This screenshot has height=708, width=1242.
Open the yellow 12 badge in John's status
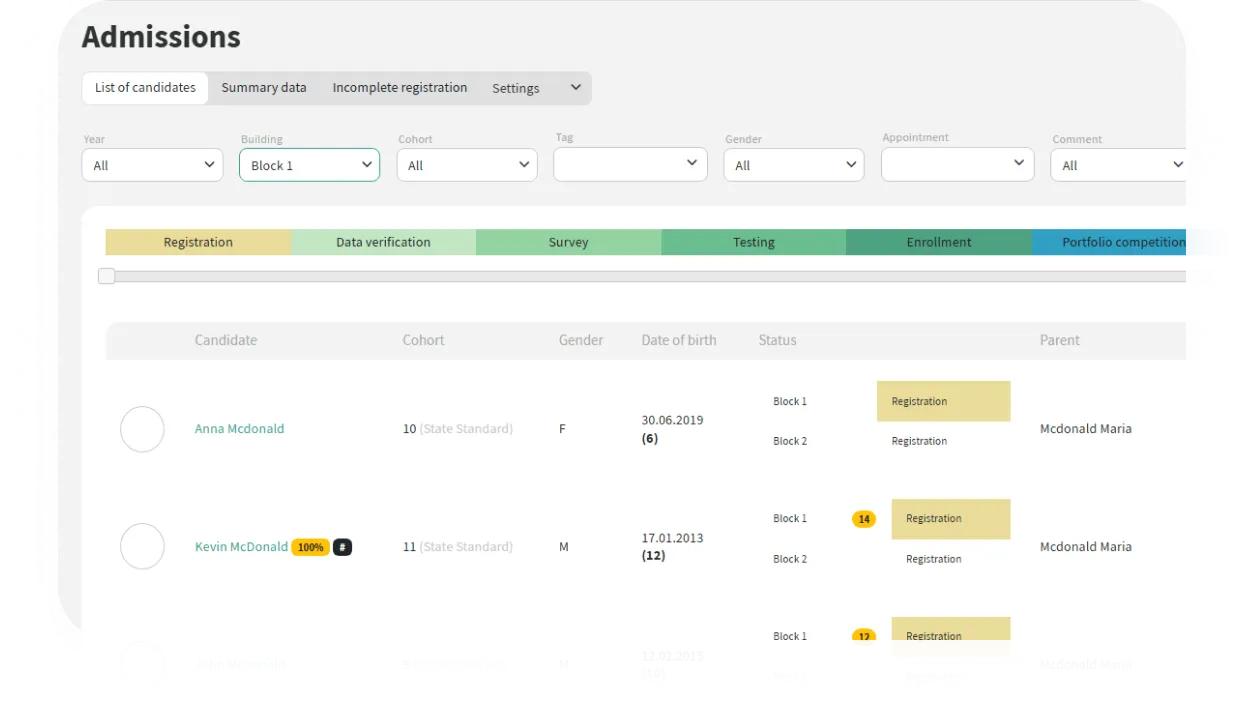point(863,637)
